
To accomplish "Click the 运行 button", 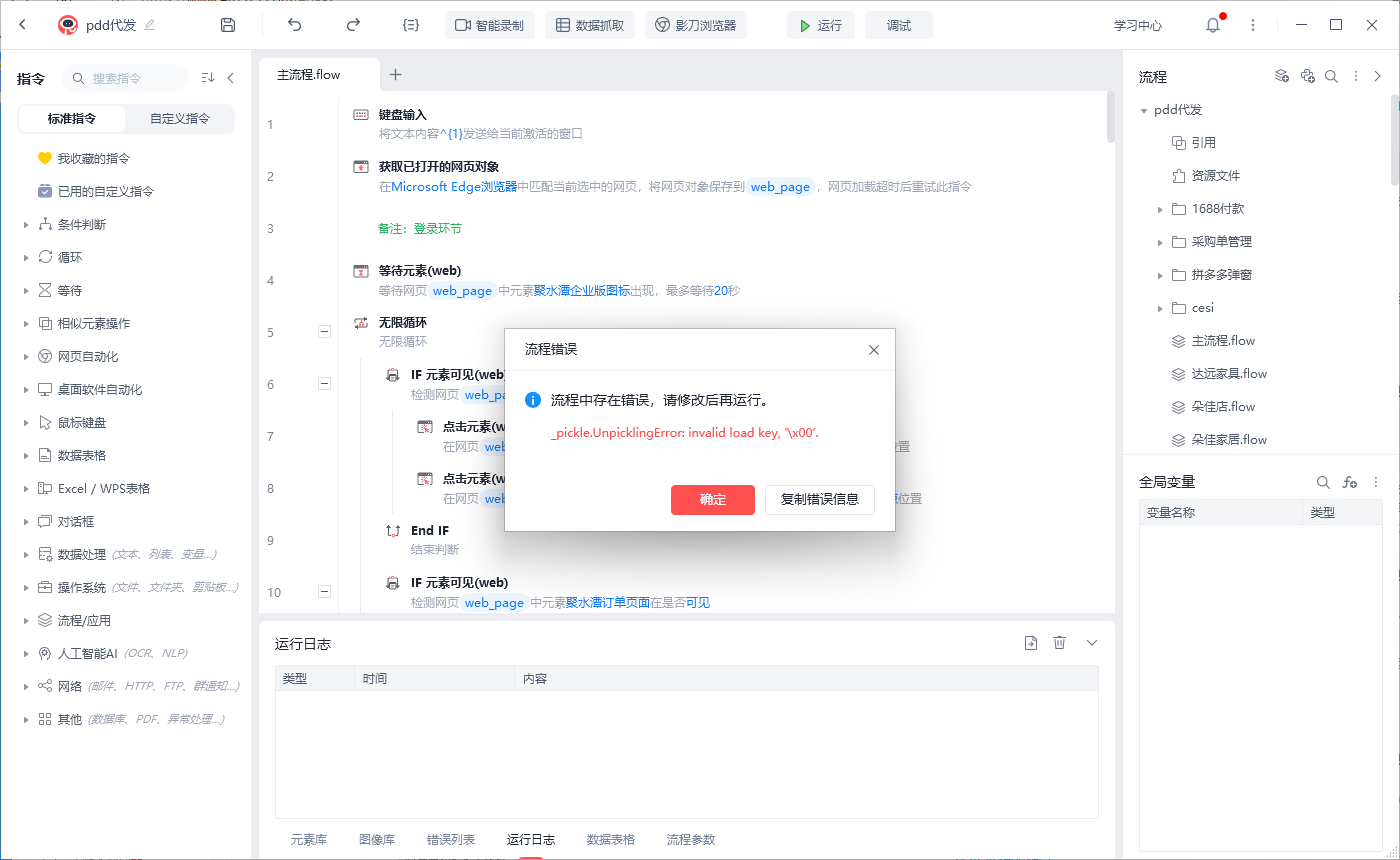I will [x=821, y=25].
